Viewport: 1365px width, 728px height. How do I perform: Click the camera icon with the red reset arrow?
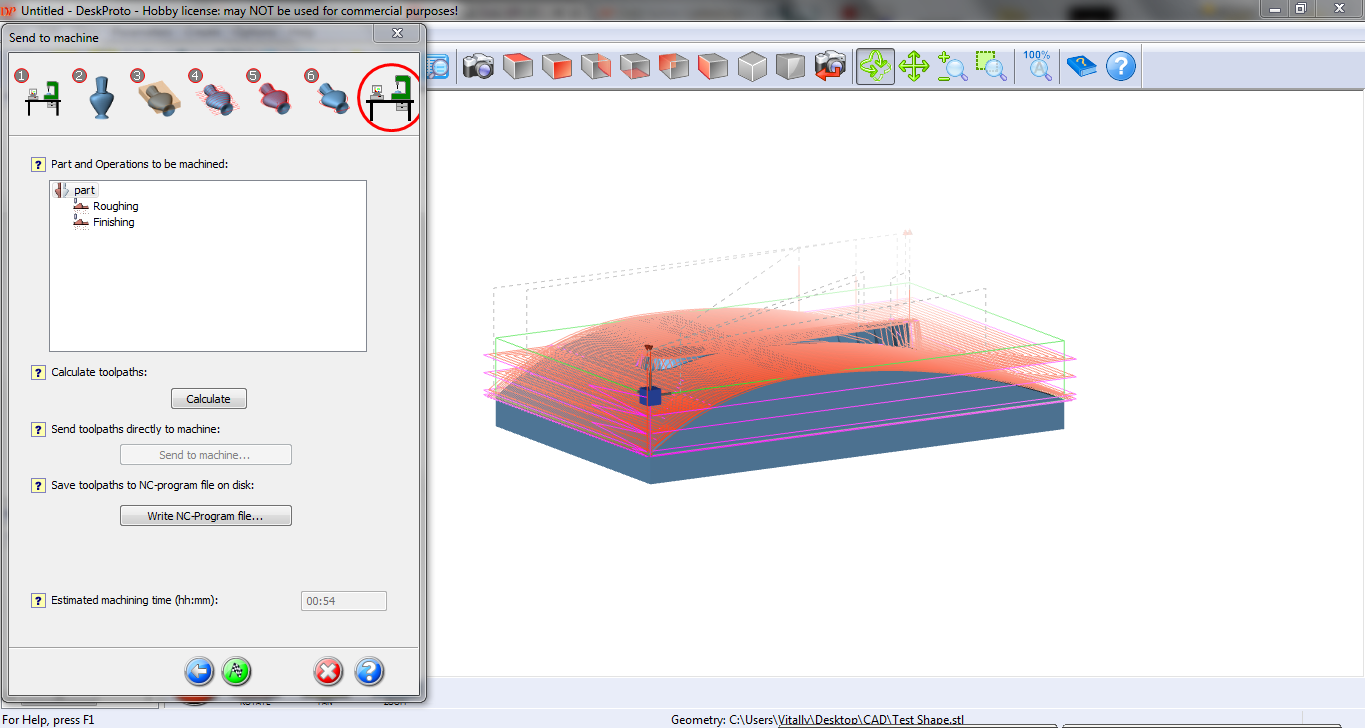(x=830, y=66)
